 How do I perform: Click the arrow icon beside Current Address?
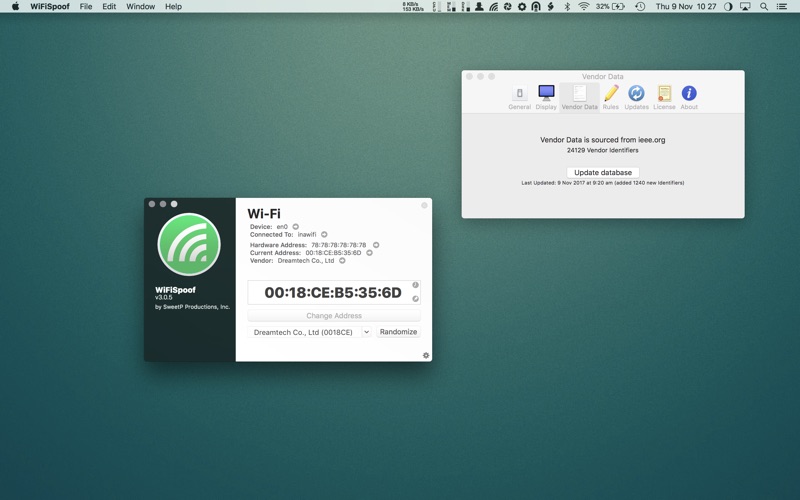pos(369,253)
